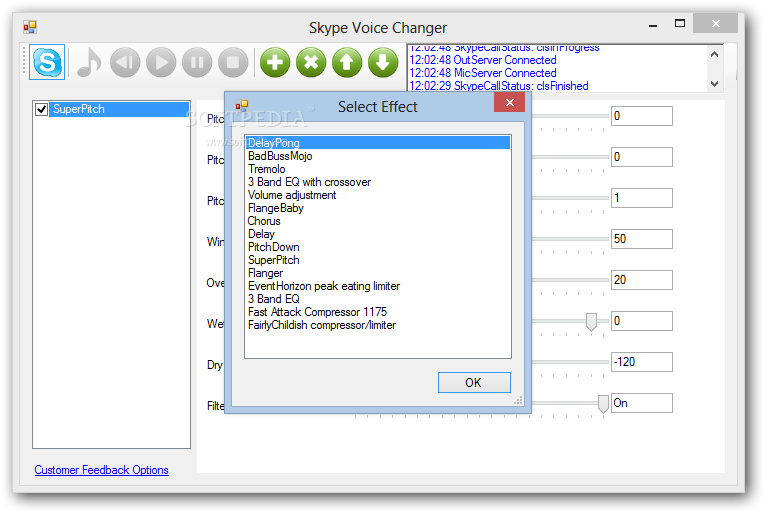The width and height of the screenshot is (765, 513).
Task: Click the dialog resize grip corner
Action: pyautogui.click(x=518, y=400)
